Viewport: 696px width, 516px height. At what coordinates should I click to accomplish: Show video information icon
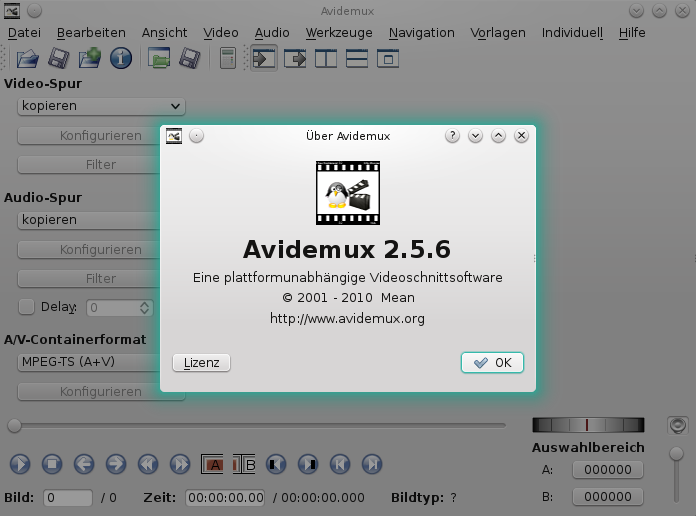click(121, 59)
